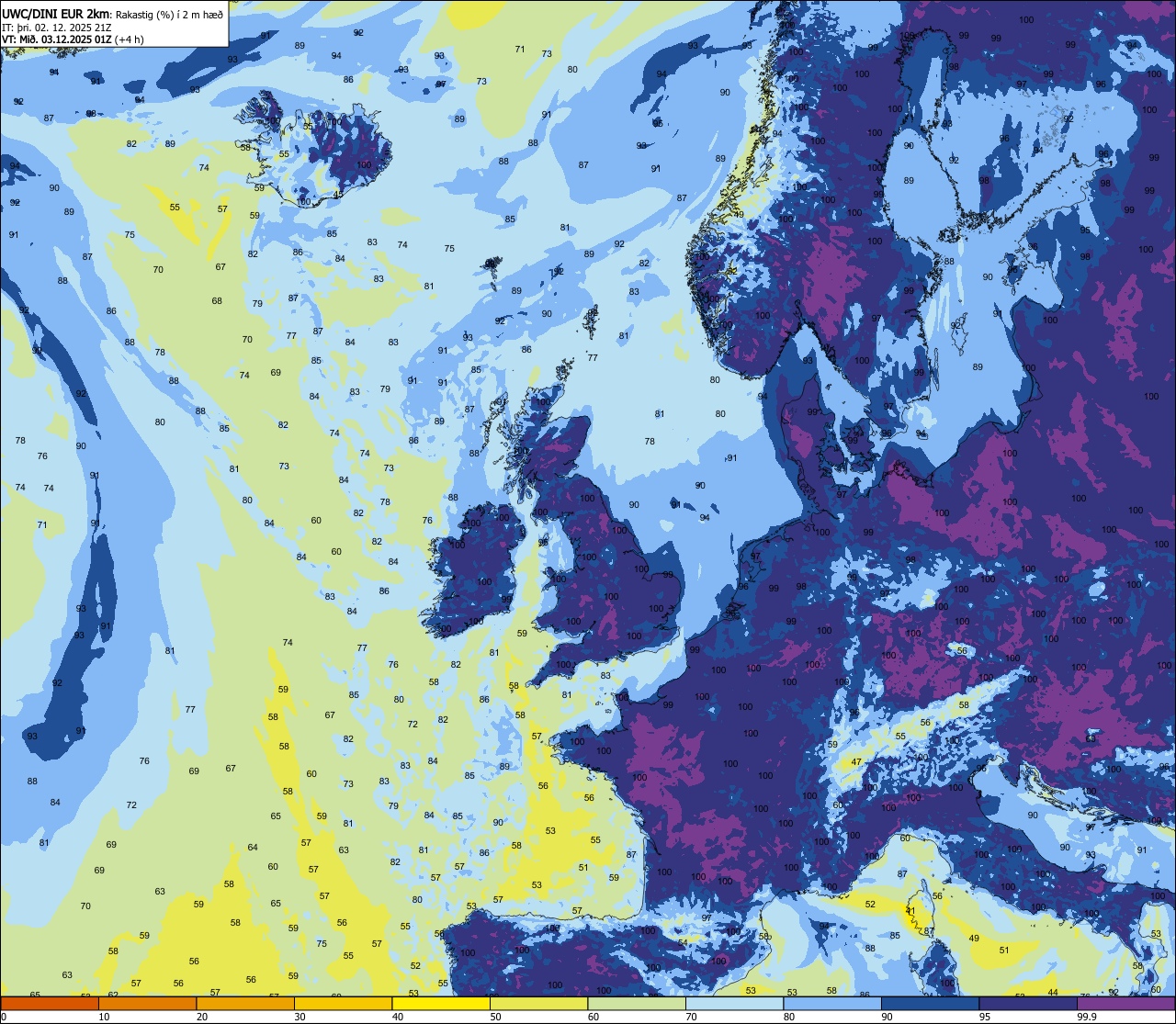
Task: Click the "50" legend scale label
Action: 495,1017
